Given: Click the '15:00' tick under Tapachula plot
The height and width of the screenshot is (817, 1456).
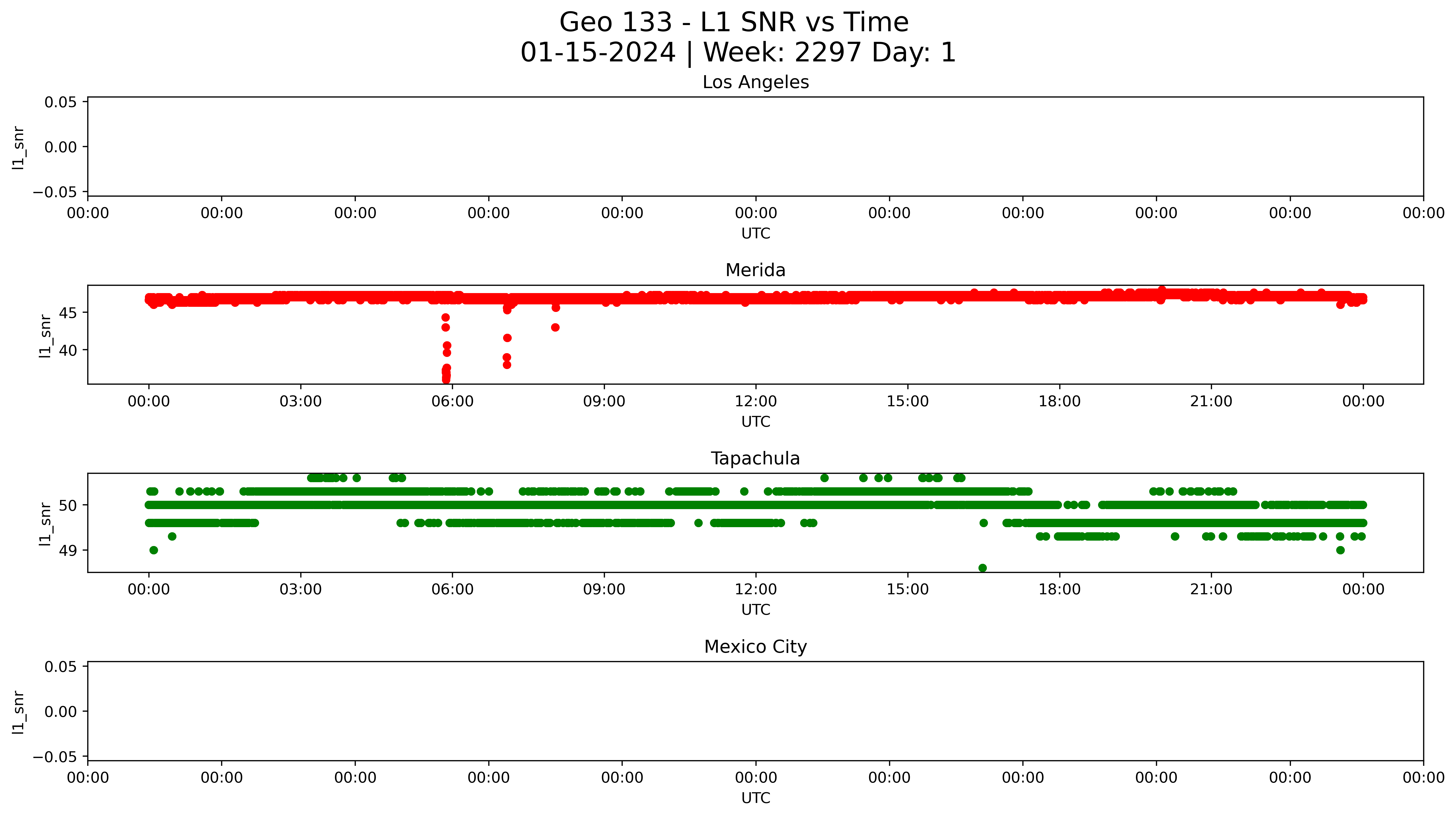Looking at the screenshot, I should tap(908, 590).
